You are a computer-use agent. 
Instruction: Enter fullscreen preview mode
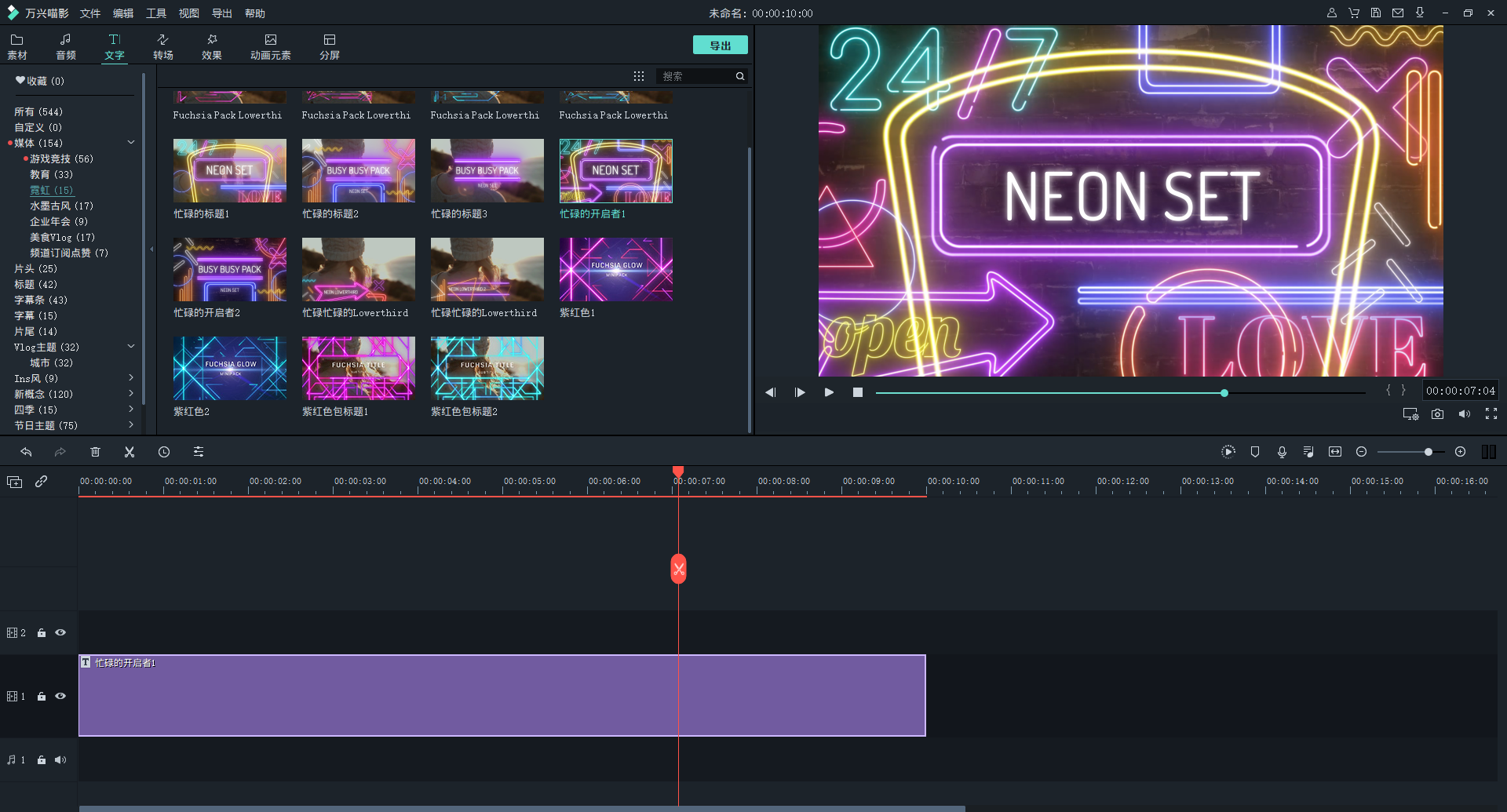point(1491,414)
